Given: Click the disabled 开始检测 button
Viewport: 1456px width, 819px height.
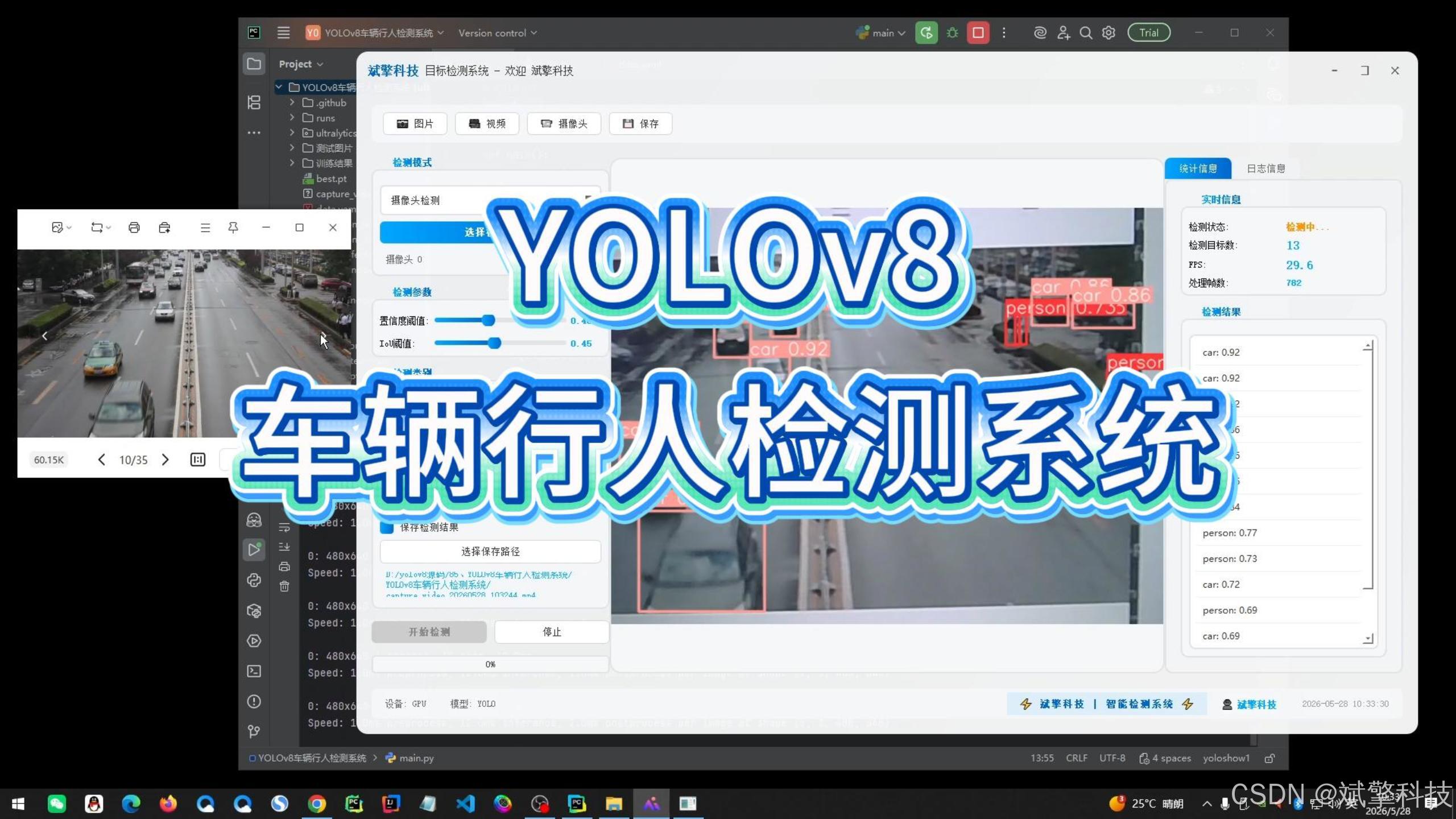Looking at the screenshot, I should click(429, 632).
